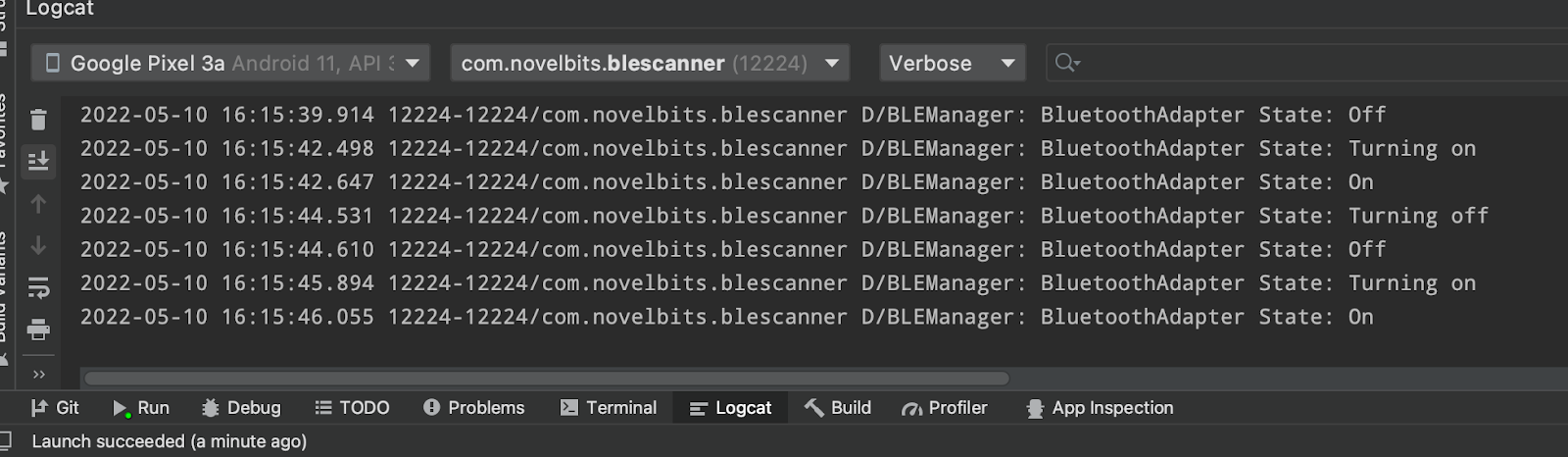Click the print icon in logcat
The height and width of the screenshot is (457, 1568).
coord(38,330)
